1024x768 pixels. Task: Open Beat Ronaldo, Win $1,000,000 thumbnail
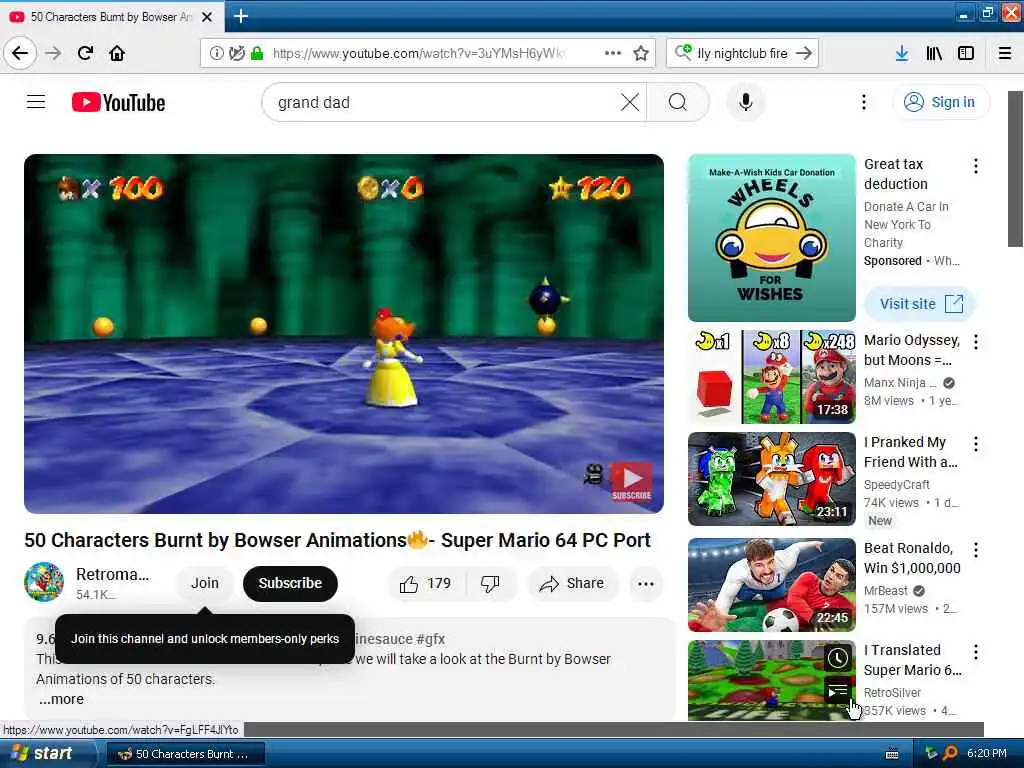pyautogui.click(x=771, y=584)
